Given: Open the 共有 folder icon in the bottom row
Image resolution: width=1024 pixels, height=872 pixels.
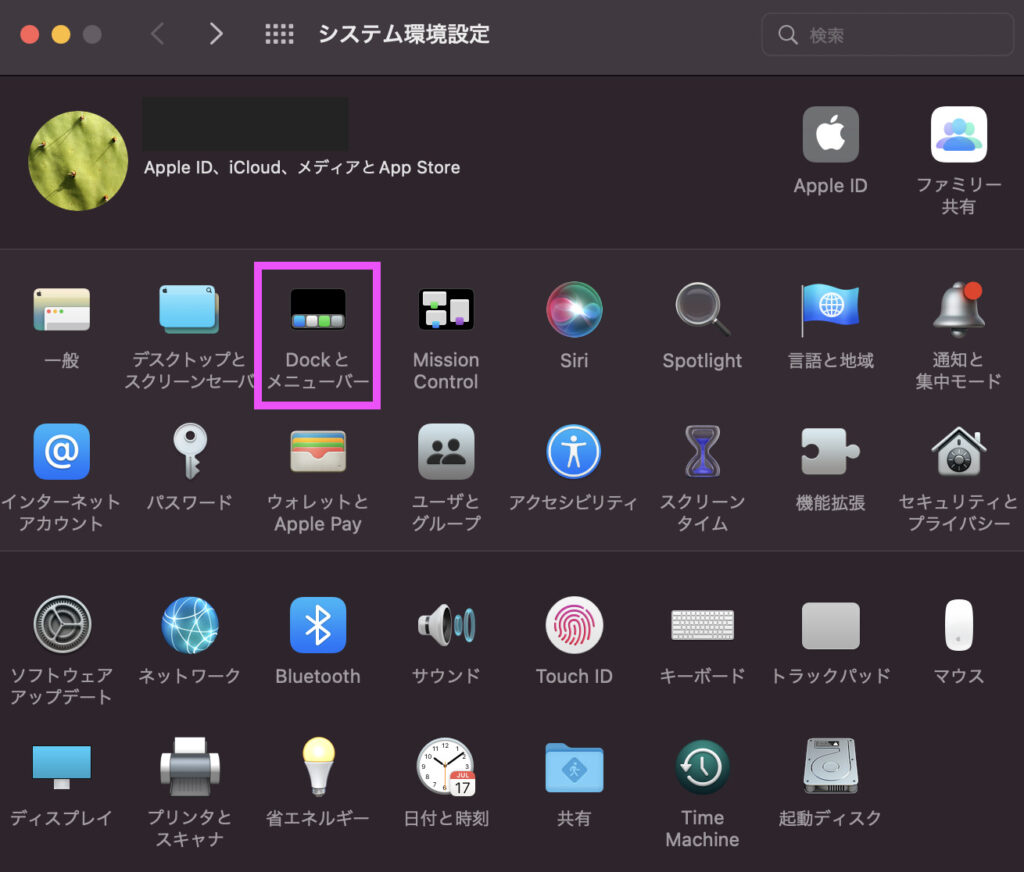Looking at the screenshot, I should click(x=574, y=767).
